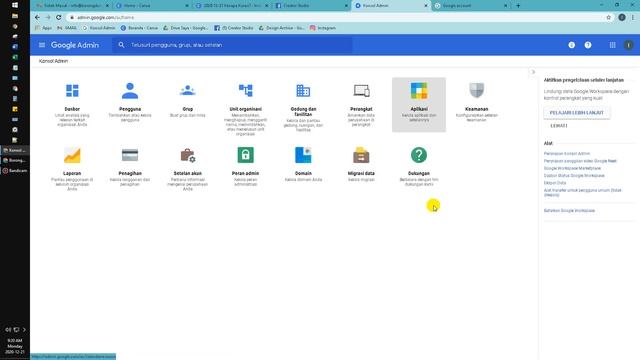Open the Google Admin hamburger menu

[x=42, y=45]
